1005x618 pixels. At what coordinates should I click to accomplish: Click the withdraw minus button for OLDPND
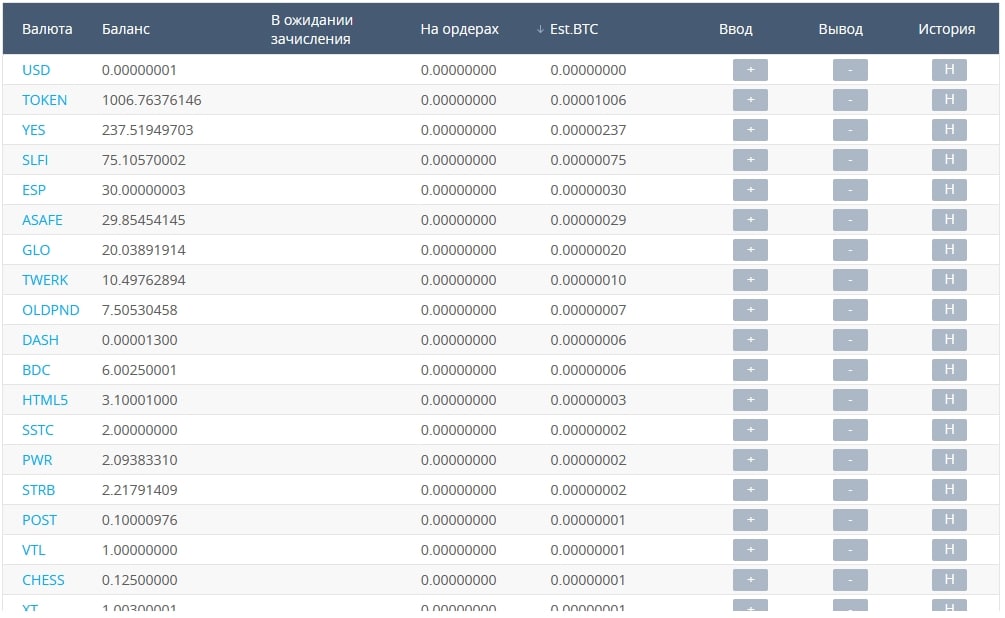pos(850,310)
